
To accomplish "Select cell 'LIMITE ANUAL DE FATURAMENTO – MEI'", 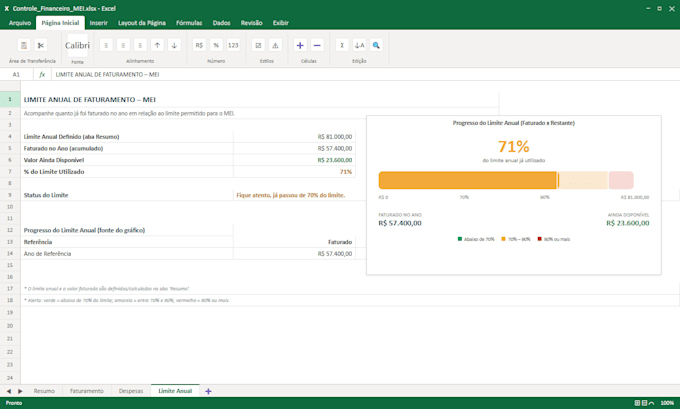I will (260, 99).
